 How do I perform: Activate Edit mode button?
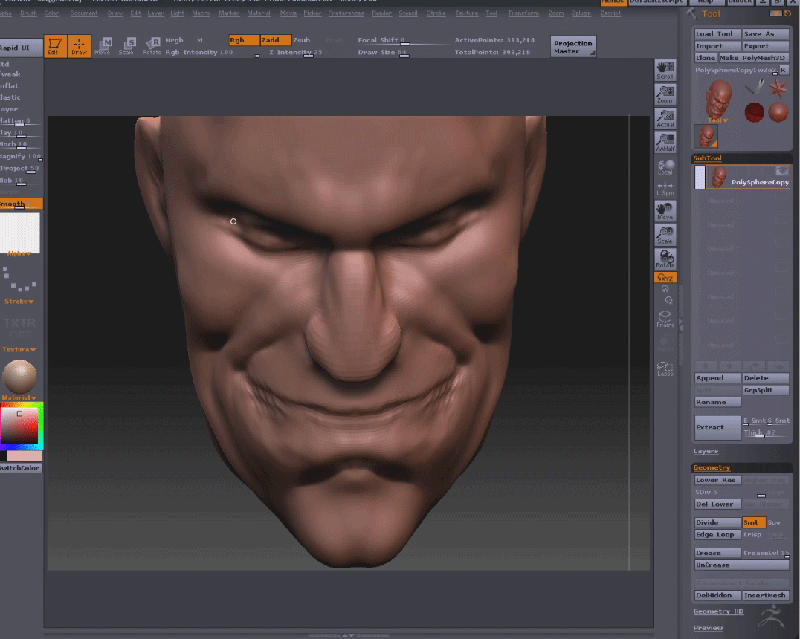pyautogui.click(x=55, y=45)
